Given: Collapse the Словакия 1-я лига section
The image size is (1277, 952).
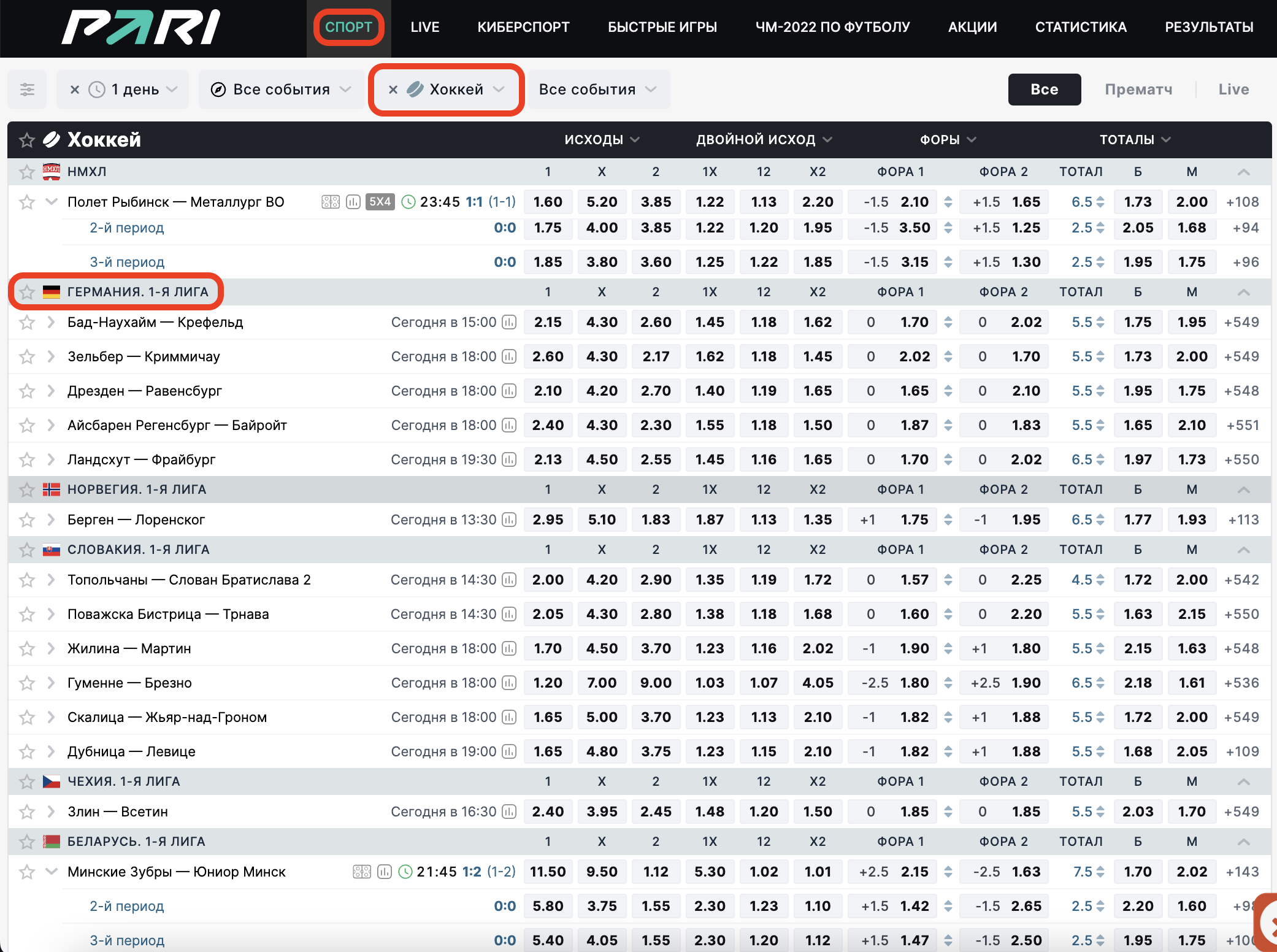Looking at the screenshot, I should pos(1243,550).
